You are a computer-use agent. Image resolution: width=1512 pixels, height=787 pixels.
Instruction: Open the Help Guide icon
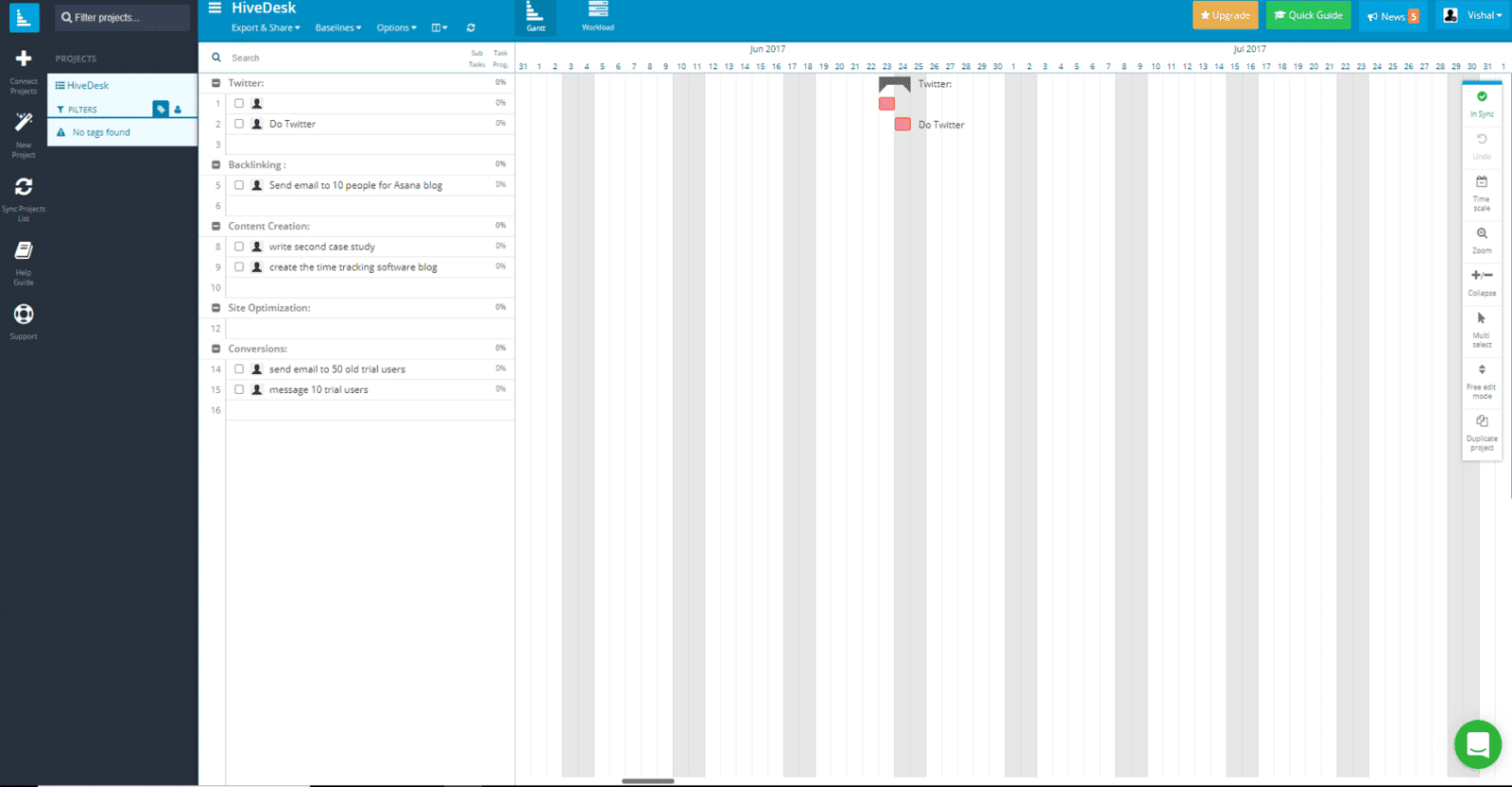click(x=24, y=250)
